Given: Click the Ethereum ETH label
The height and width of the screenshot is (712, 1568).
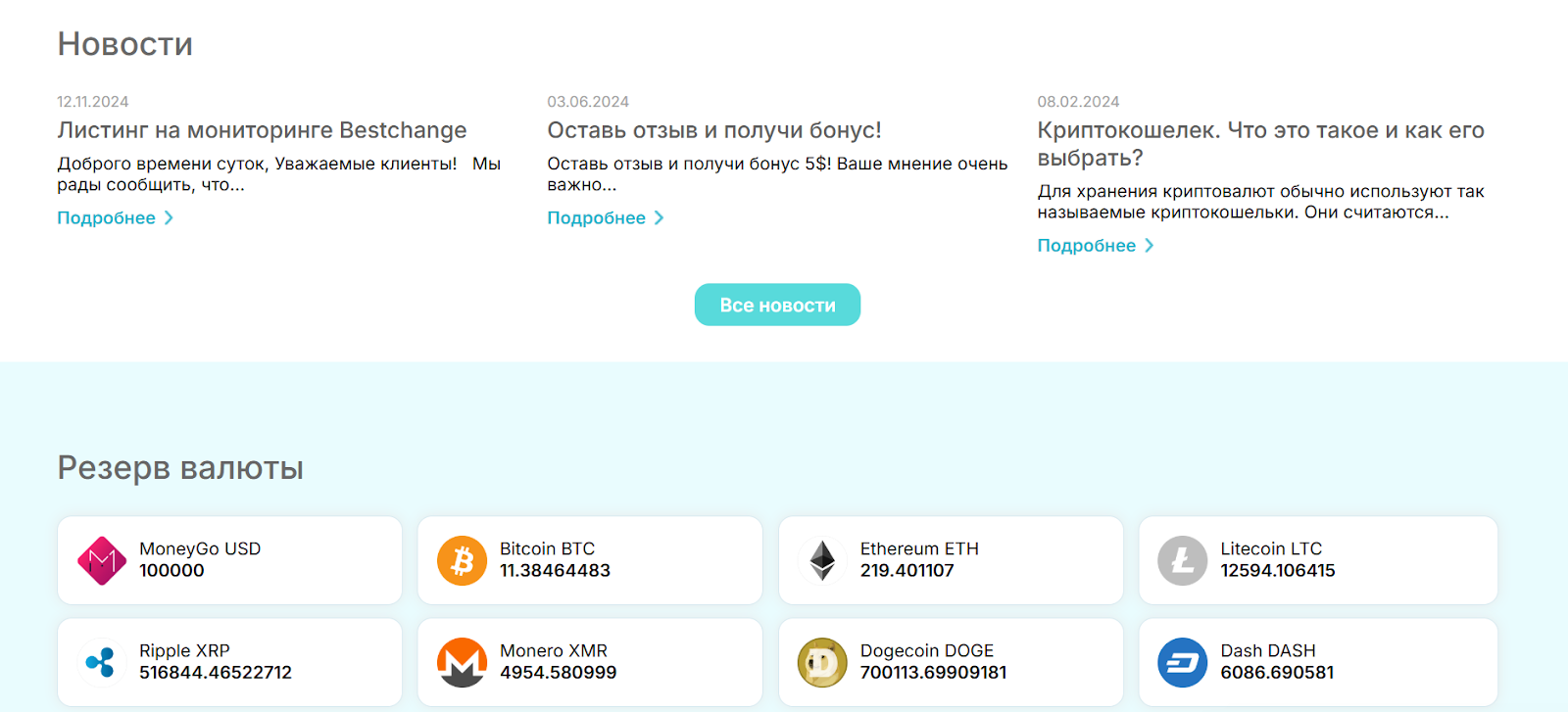Looking at the screenshot, I should tap(919, 548).
